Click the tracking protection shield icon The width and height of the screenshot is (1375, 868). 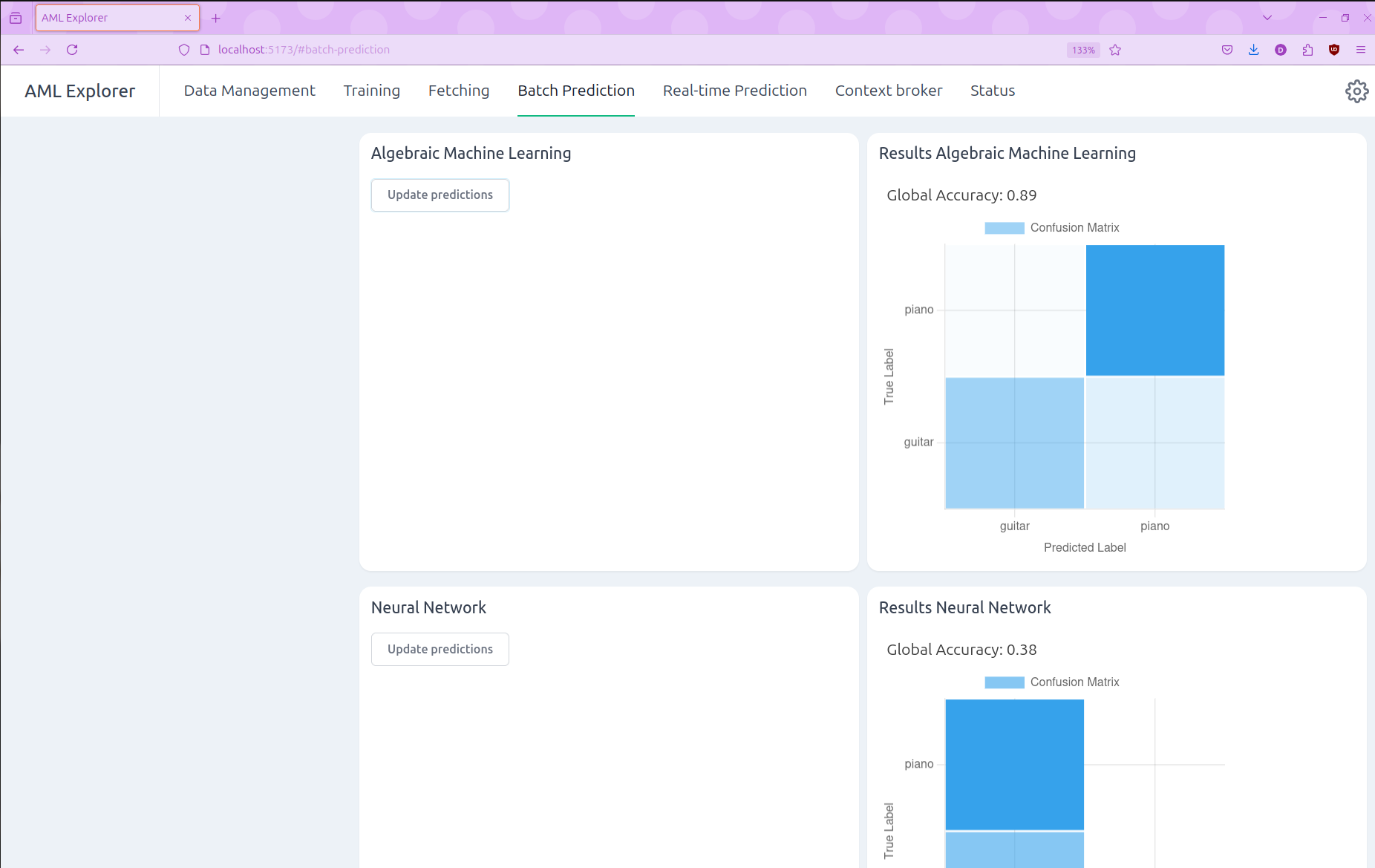184,50
